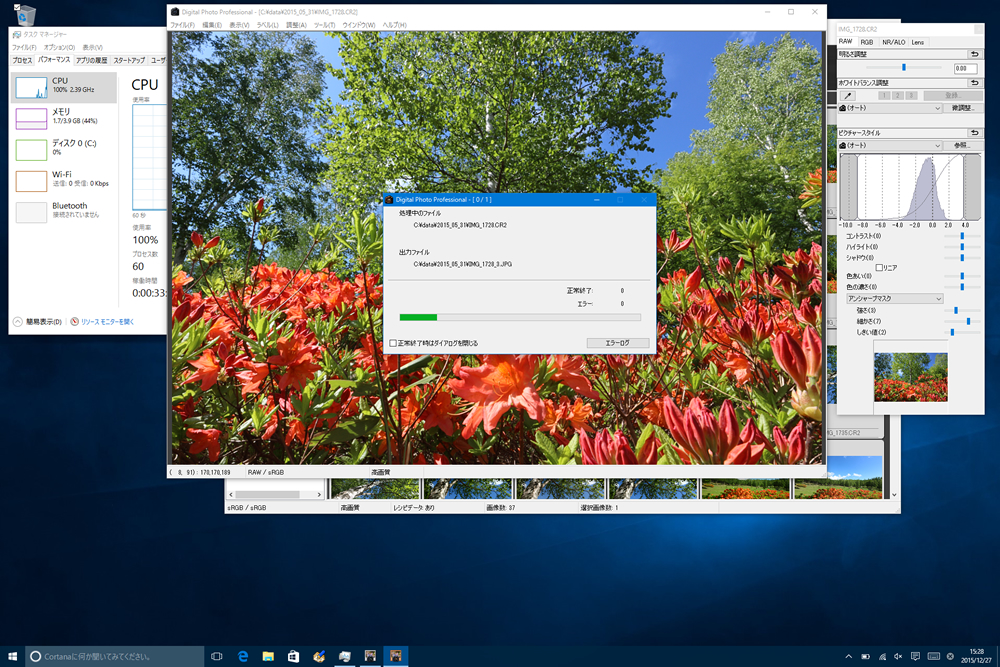Reset white balance adjustment with its undo arrow

click(x=974, y=83)
